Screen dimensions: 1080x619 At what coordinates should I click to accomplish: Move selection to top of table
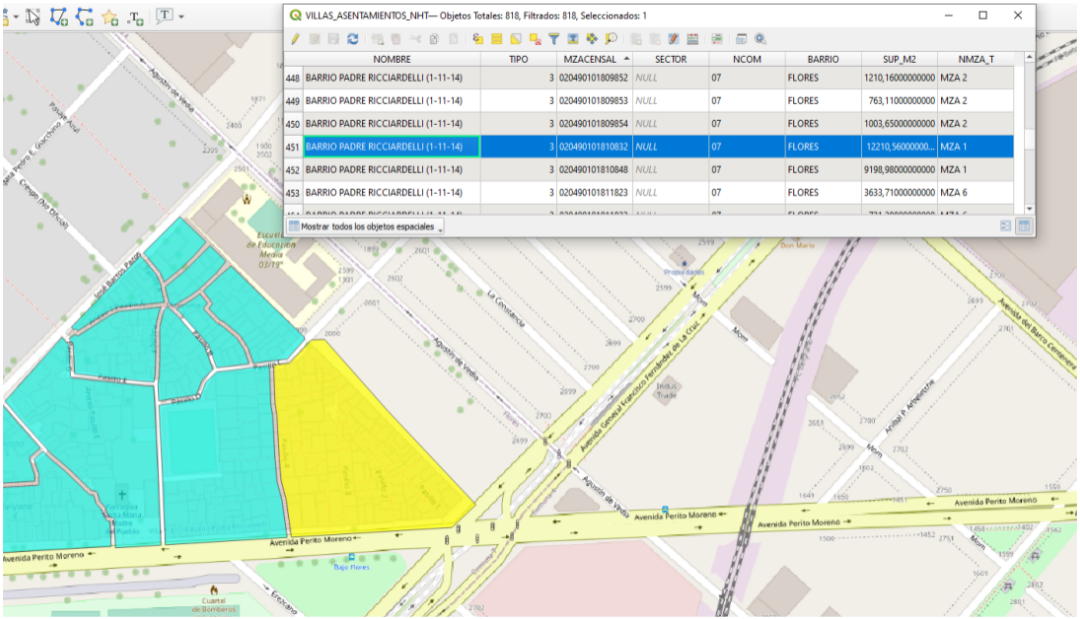point(572,39)
